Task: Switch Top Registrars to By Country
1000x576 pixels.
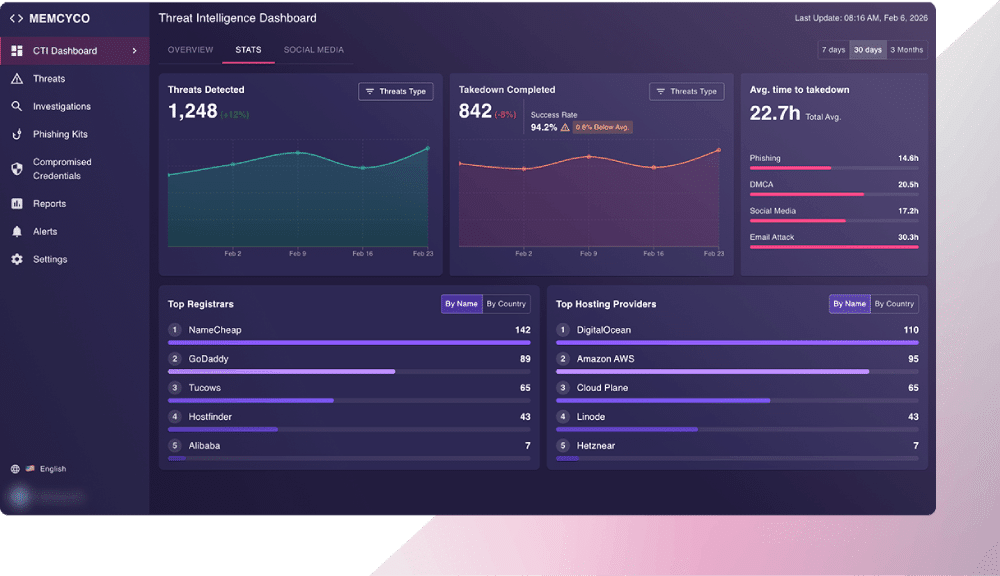Action: tap(506, 304)
